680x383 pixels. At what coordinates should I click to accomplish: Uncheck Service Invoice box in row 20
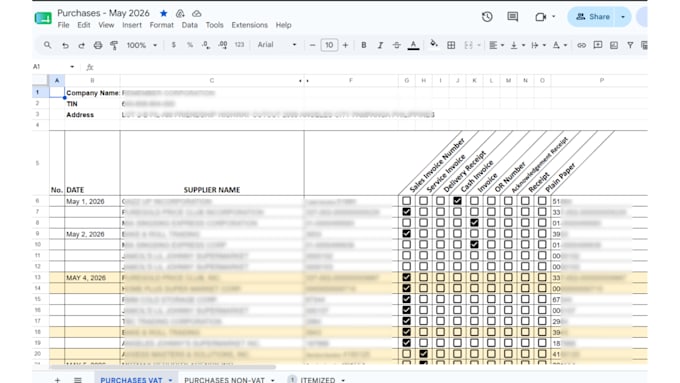pos(423,354)
